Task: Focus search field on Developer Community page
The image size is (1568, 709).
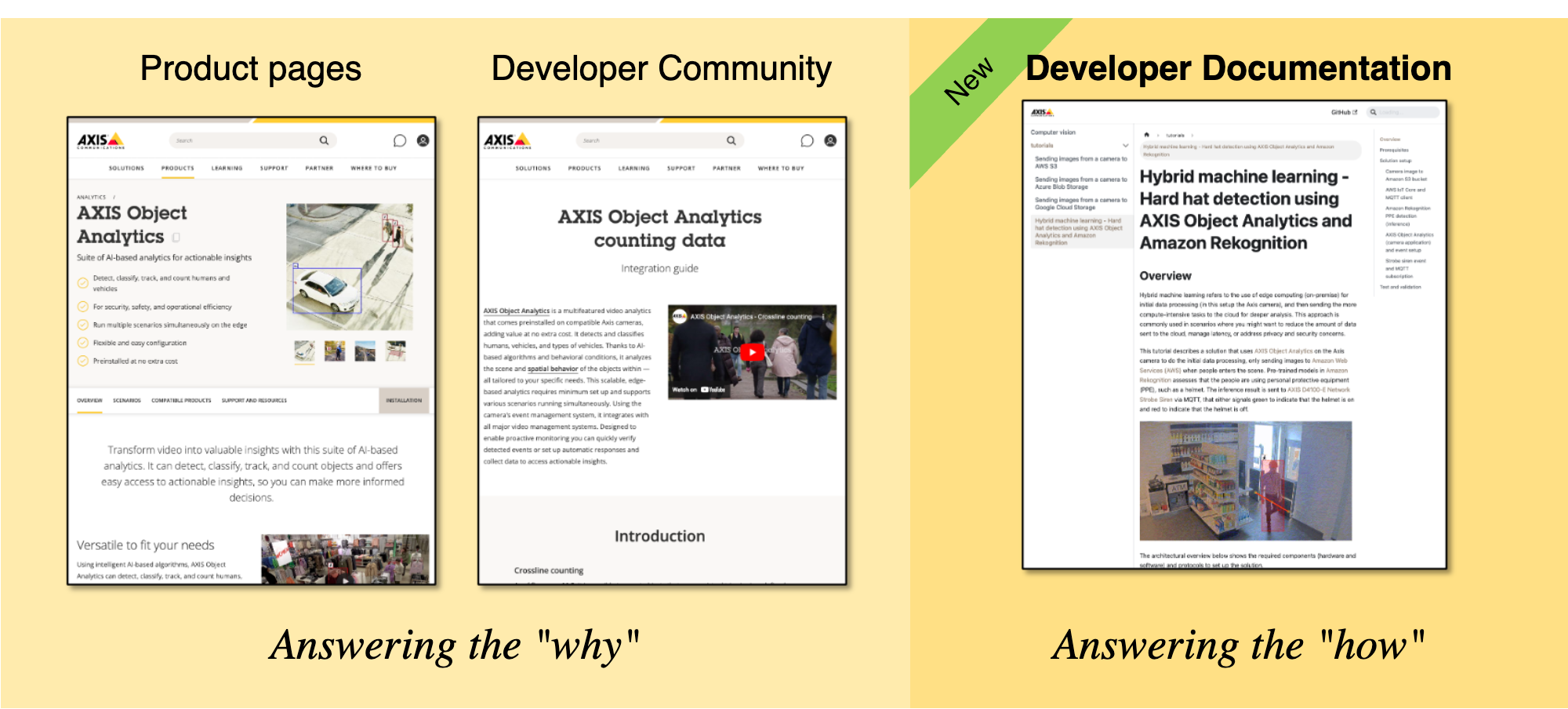Action: pyautogui.click(x=659, y=140)
